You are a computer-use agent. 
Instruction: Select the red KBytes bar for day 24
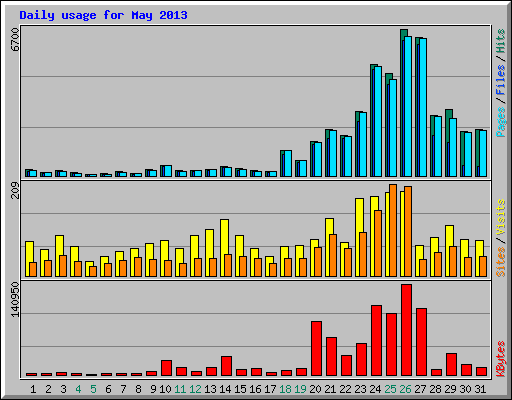pyautogui.click(x=376, y=341)
